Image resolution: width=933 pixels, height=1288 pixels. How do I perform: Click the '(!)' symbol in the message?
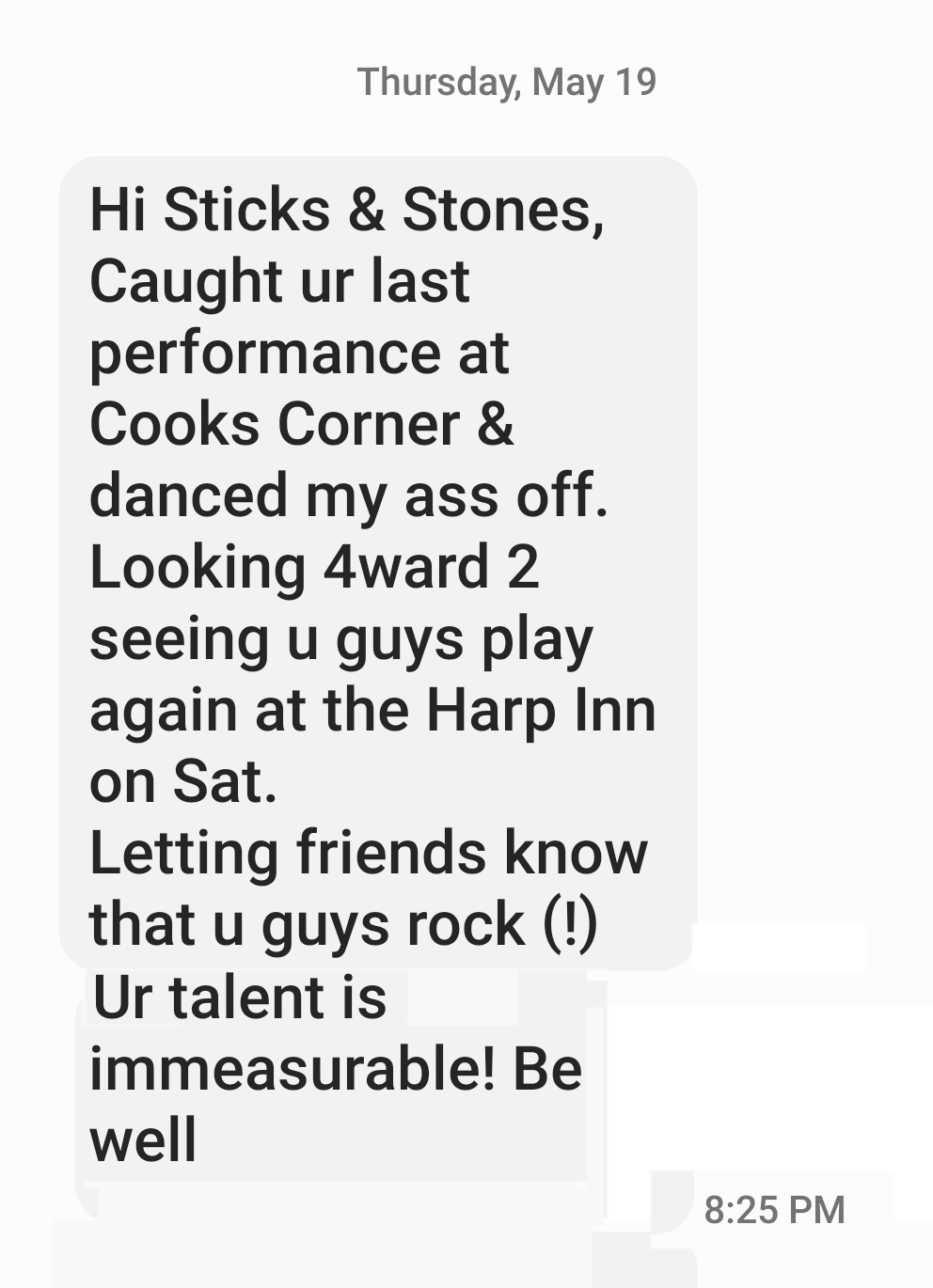(570, 926)
